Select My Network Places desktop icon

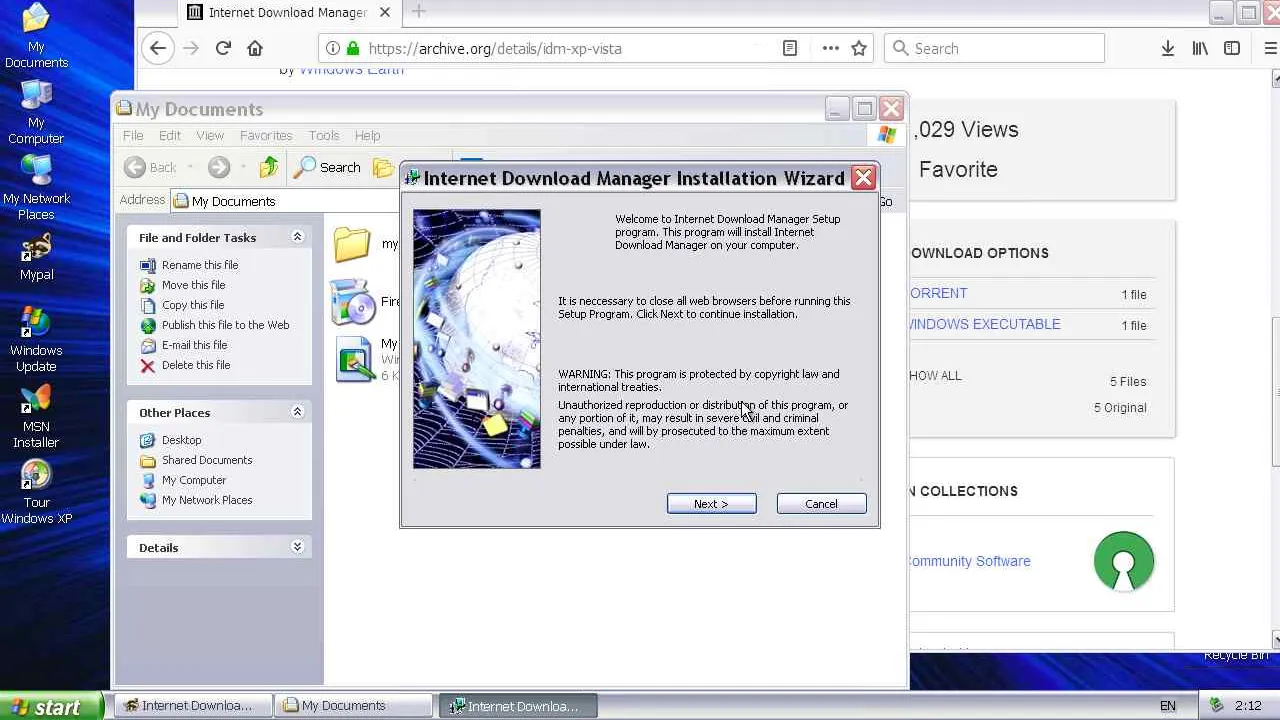36,188
